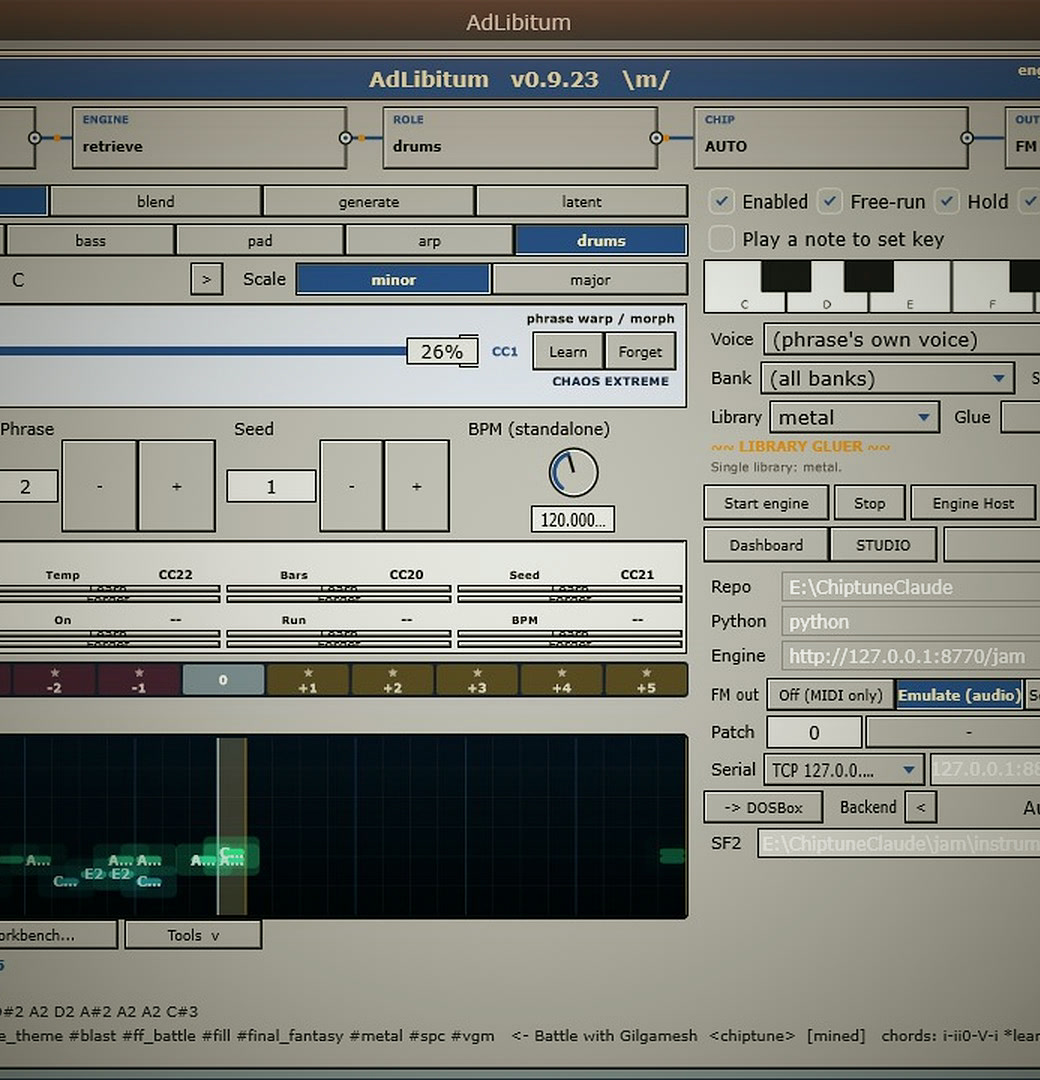Select the +2 star variation chip
This screenshot has width=1040, height=1080.
pyautogui.click(x=393, y=680)
